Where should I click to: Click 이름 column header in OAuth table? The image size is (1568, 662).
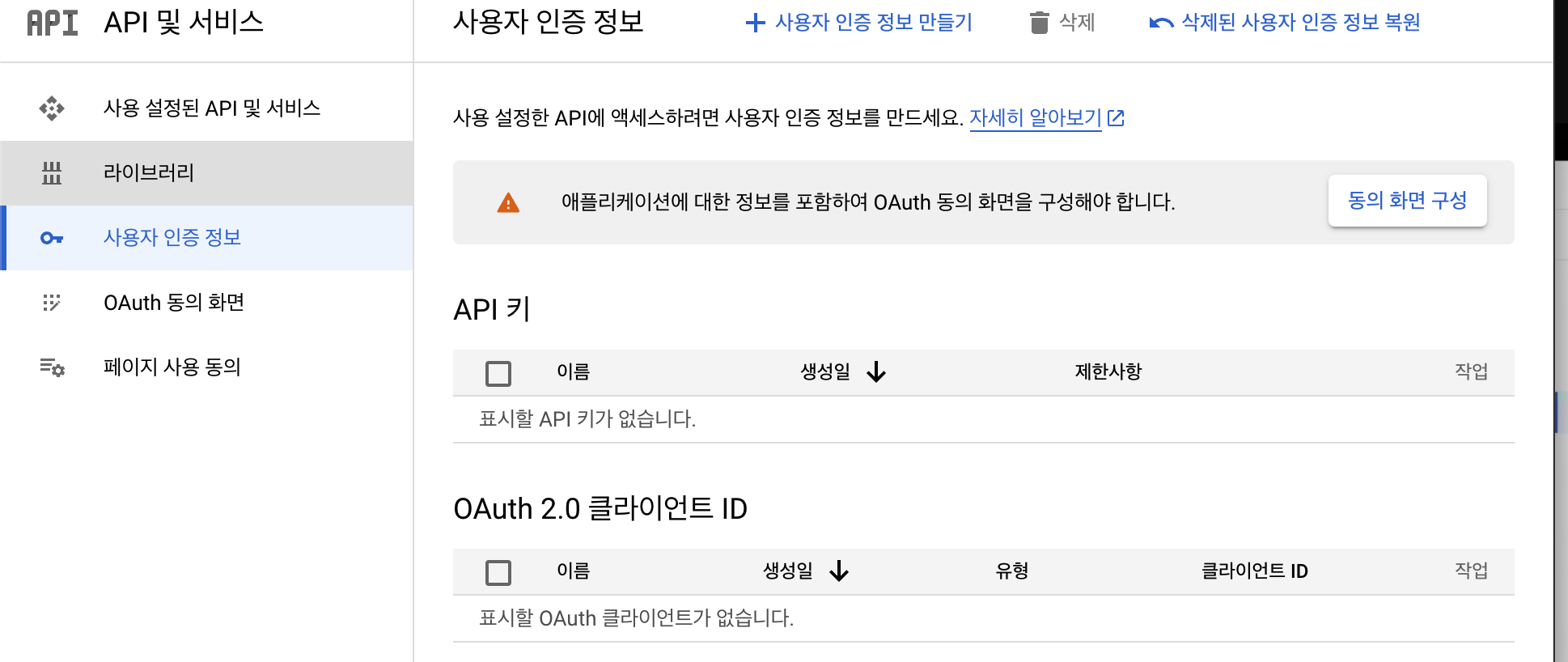pyautogui.click(x=573, y=571)
